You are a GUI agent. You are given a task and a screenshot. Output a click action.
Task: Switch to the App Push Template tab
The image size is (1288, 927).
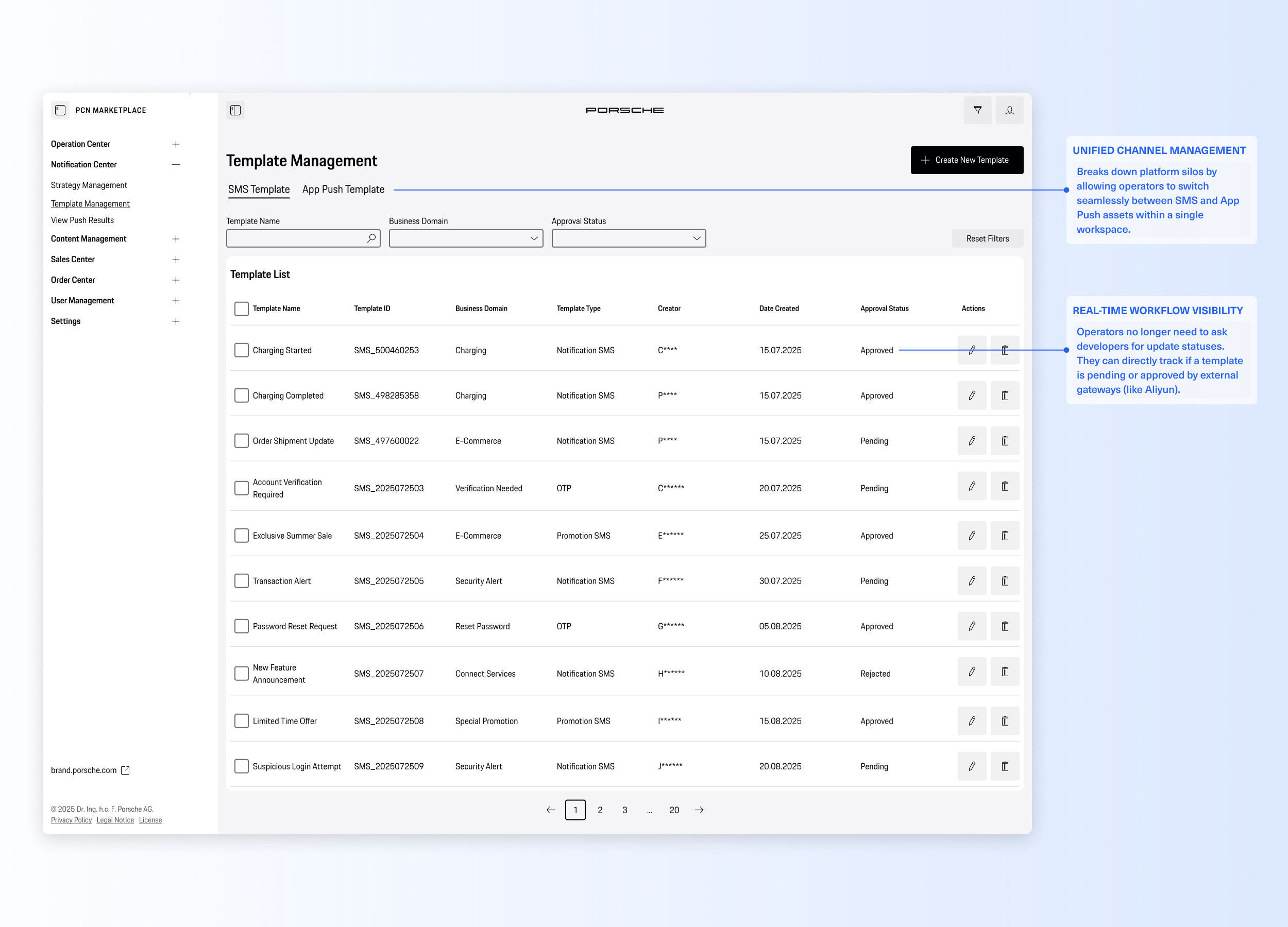tap(343, 190)
